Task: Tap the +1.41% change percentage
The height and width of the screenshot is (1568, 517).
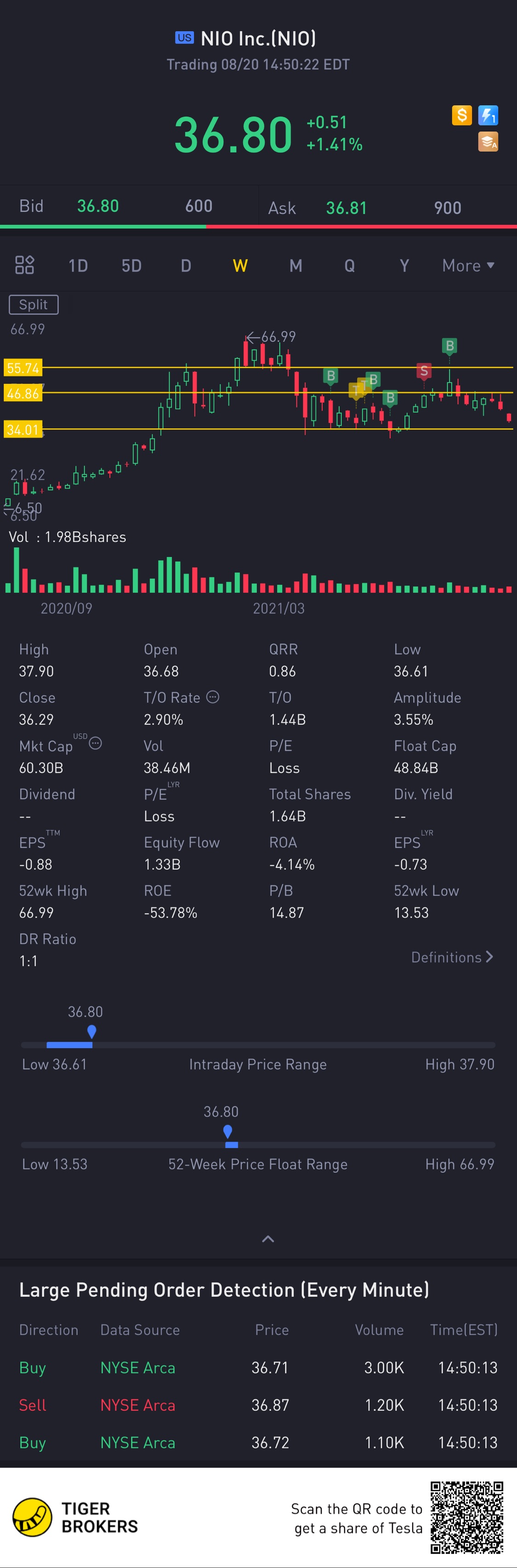Action: [x=335, y=144]
